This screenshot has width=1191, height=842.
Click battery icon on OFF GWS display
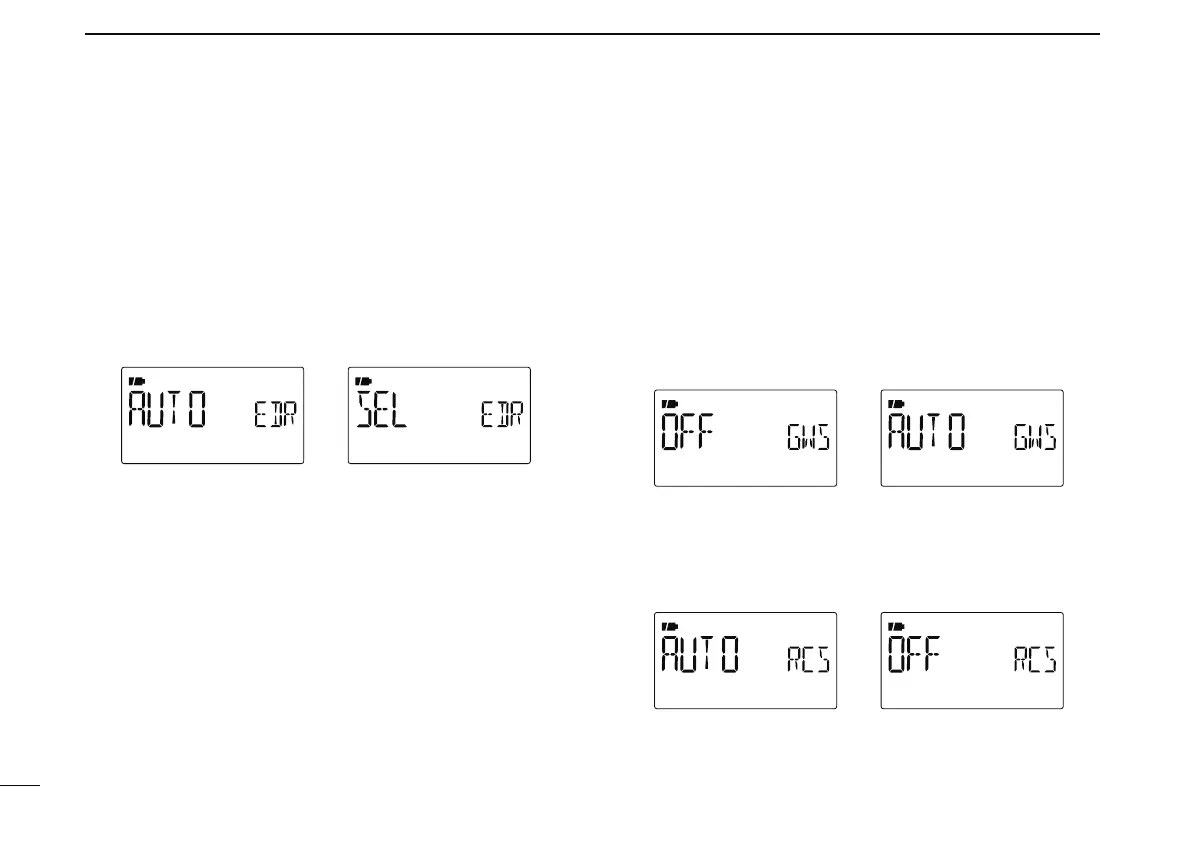coord(668,404)
